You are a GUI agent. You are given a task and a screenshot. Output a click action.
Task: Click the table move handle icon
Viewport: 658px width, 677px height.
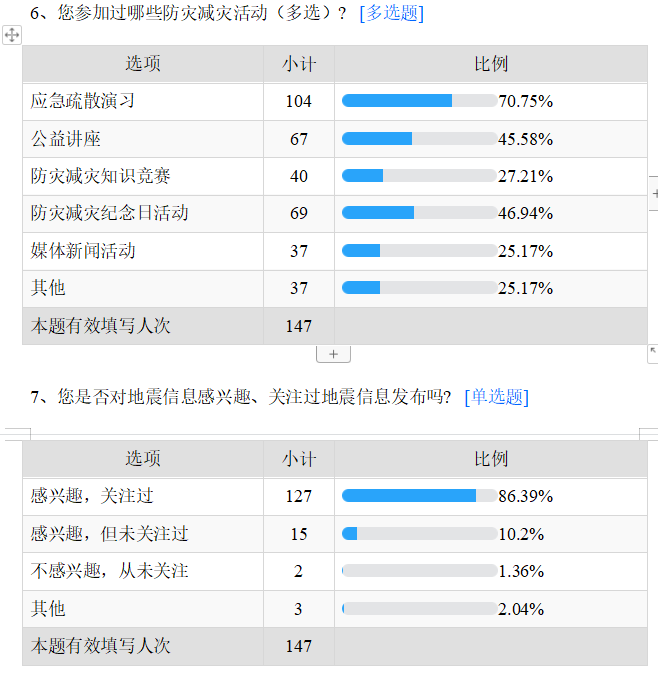(x=12, y=35)
